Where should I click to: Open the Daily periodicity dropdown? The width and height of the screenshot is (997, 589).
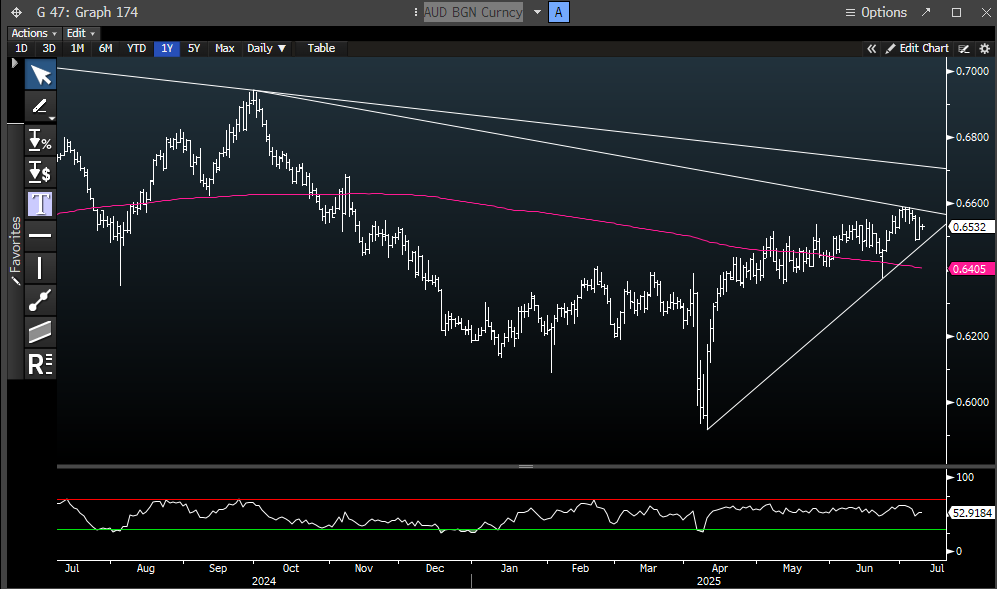click(x=266, y=48)
